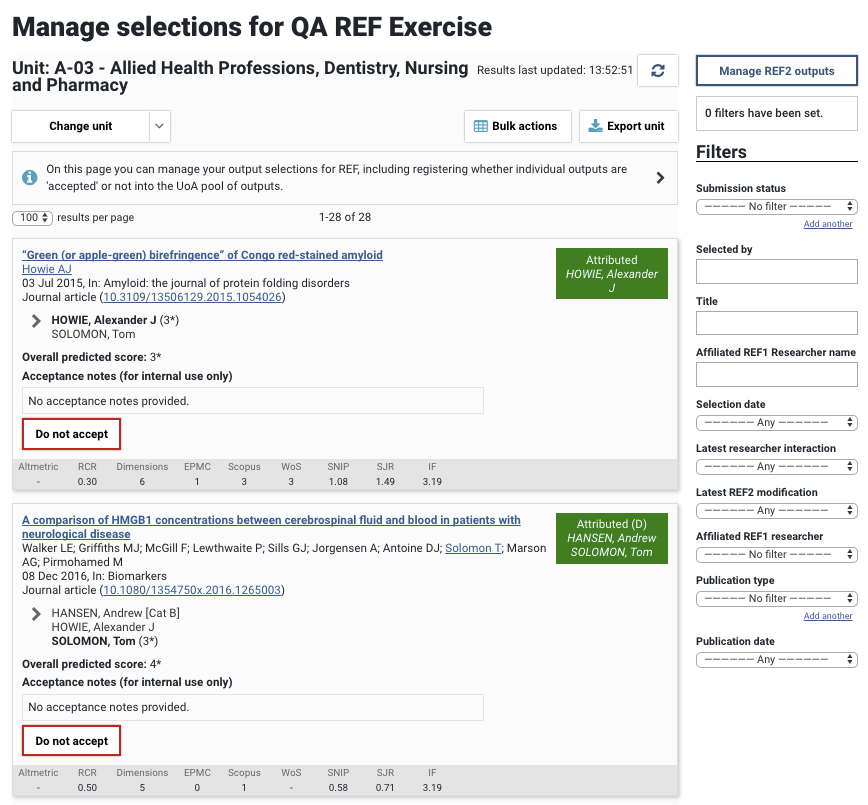Expand the HOWIE, Alexander J researcher row chevron
Image resolution: width=868 pixels, height=805 pixels.
point(37,321)
